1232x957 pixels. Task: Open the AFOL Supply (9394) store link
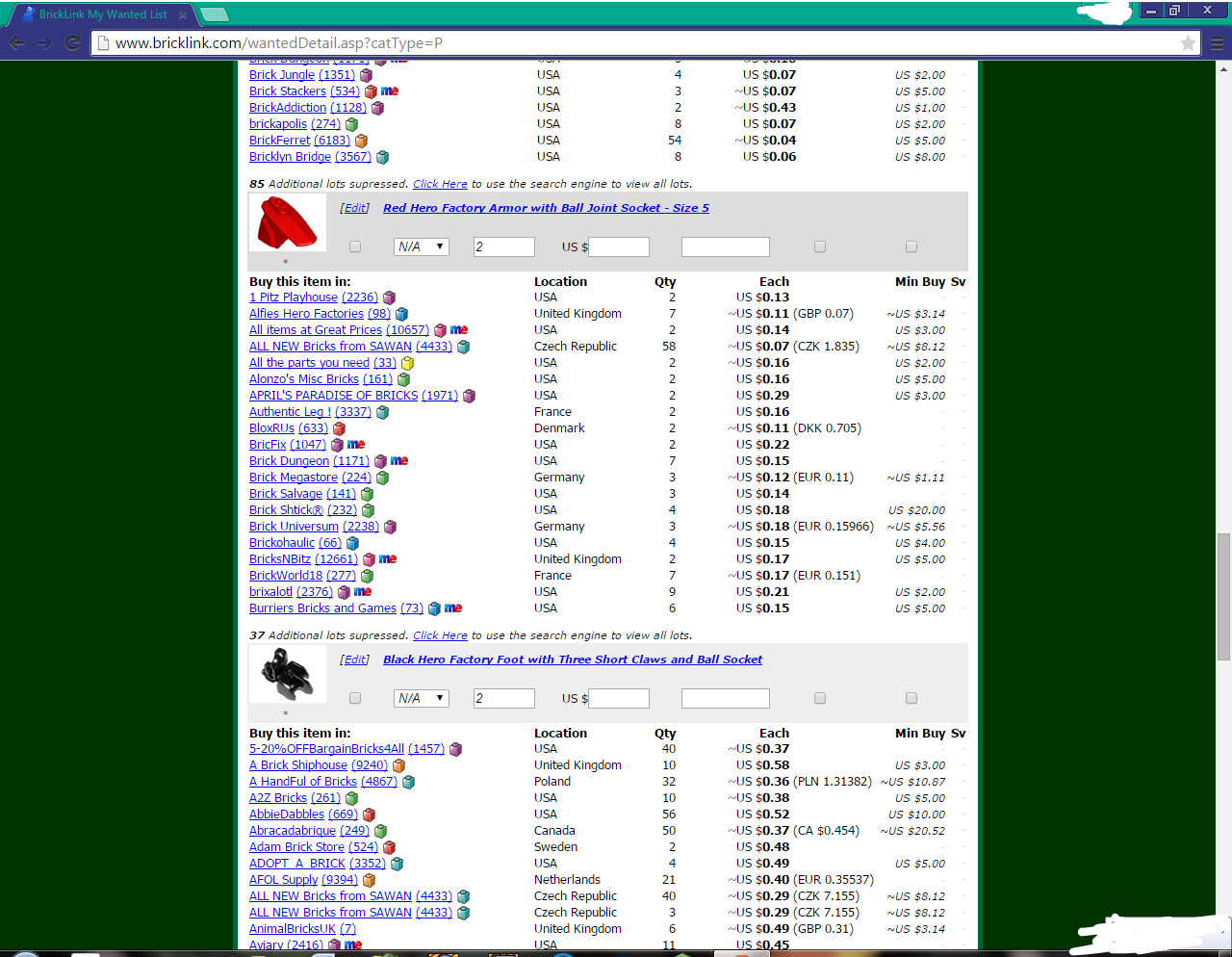pyautogui.click(x=303, y=881)
